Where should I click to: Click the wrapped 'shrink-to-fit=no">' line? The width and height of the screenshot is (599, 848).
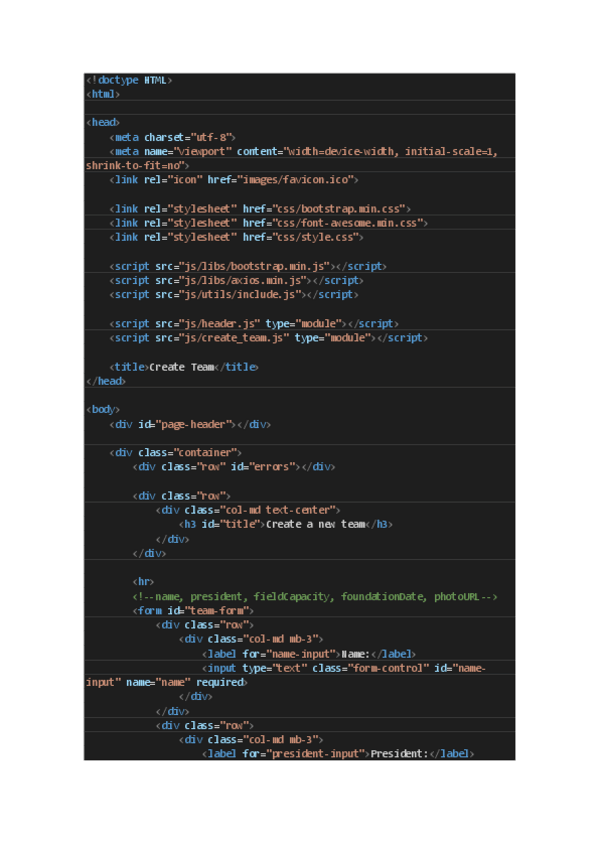(x=137, y=165)
